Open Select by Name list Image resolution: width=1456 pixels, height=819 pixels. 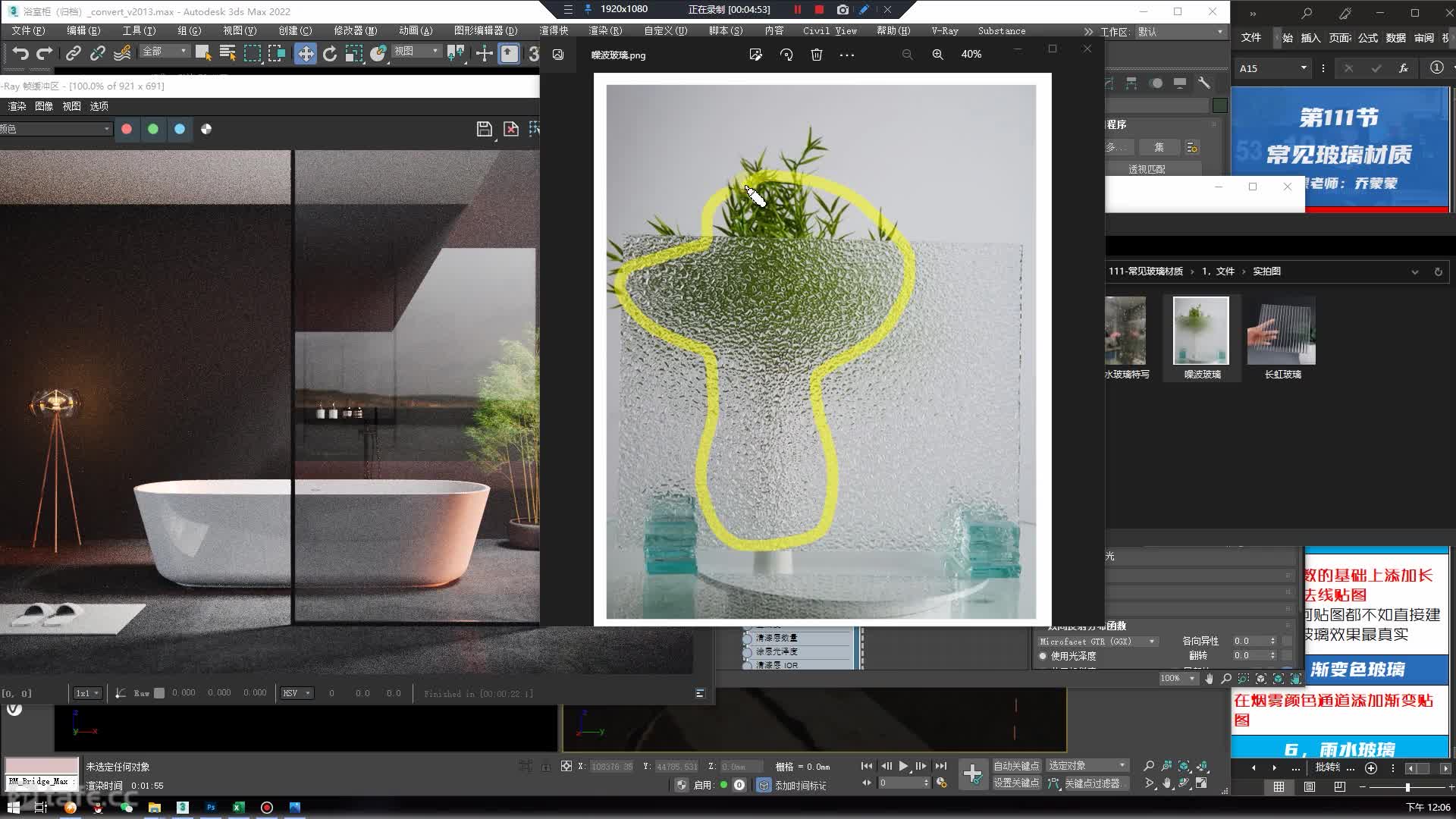[x=227, y=53]
